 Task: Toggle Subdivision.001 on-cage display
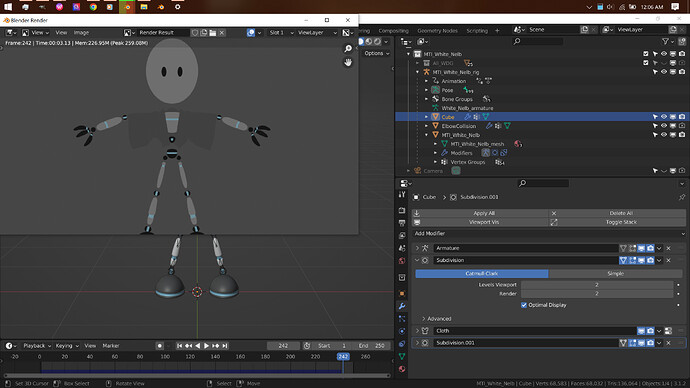[x=623, y=343]
